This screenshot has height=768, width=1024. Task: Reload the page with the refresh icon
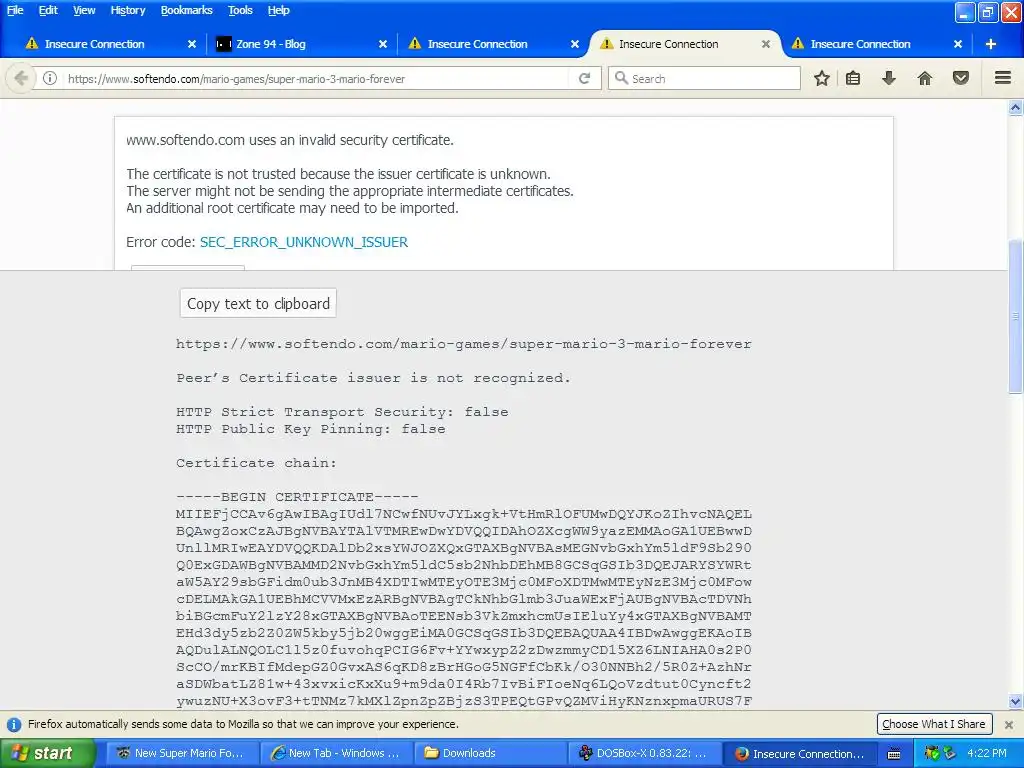click(584, 78)
